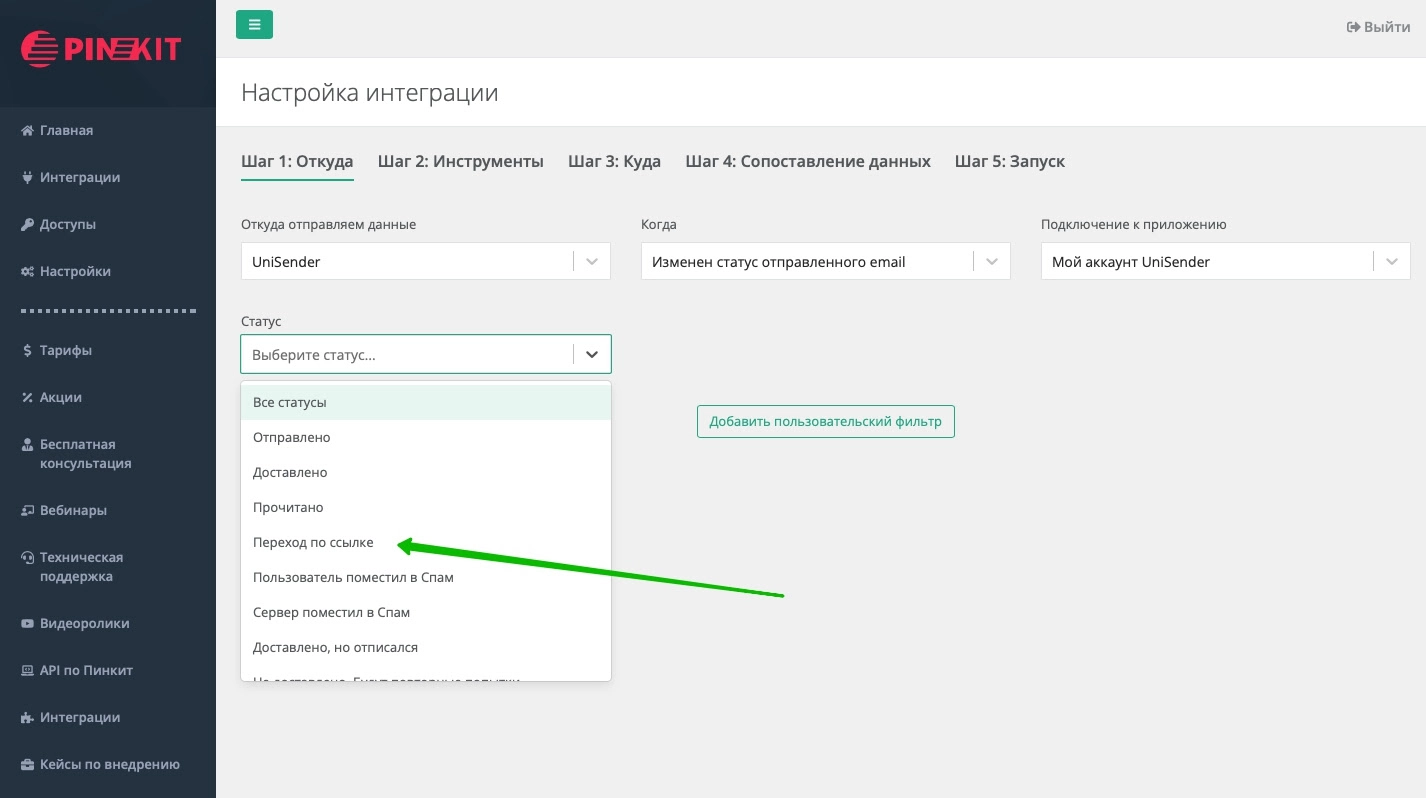
Task: Expand the Мой аккаунт UniSender dropdown
Action: click(1391, 262)
